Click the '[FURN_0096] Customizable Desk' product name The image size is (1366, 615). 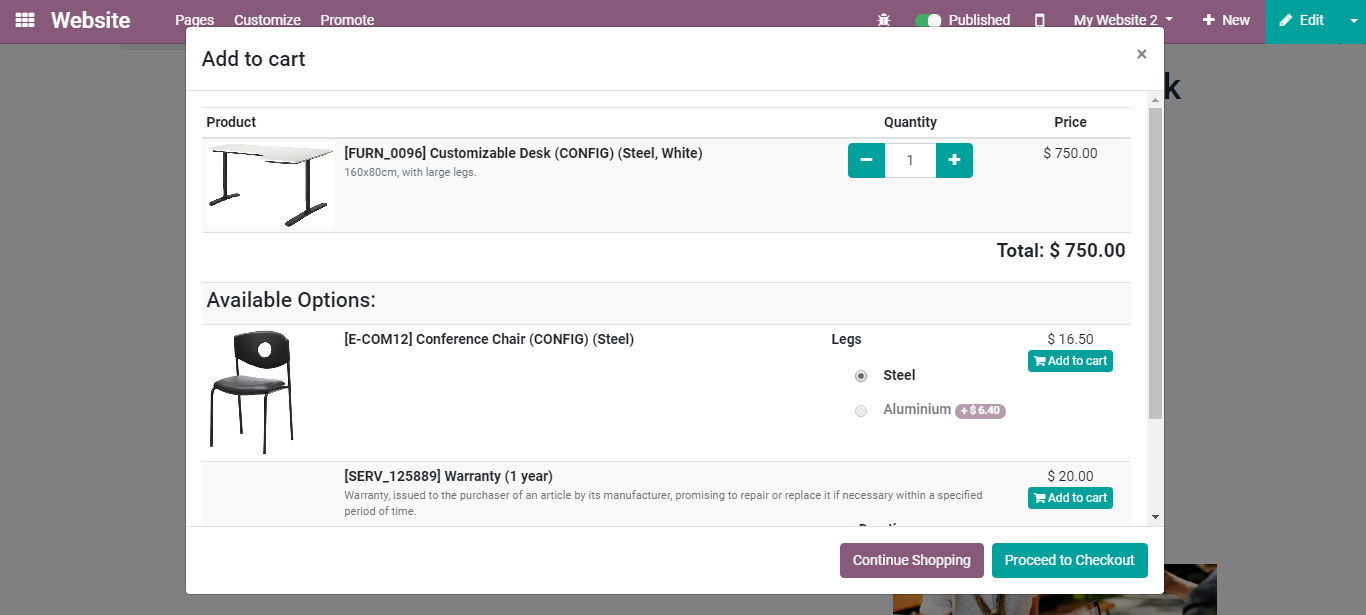tap(523, 153)
